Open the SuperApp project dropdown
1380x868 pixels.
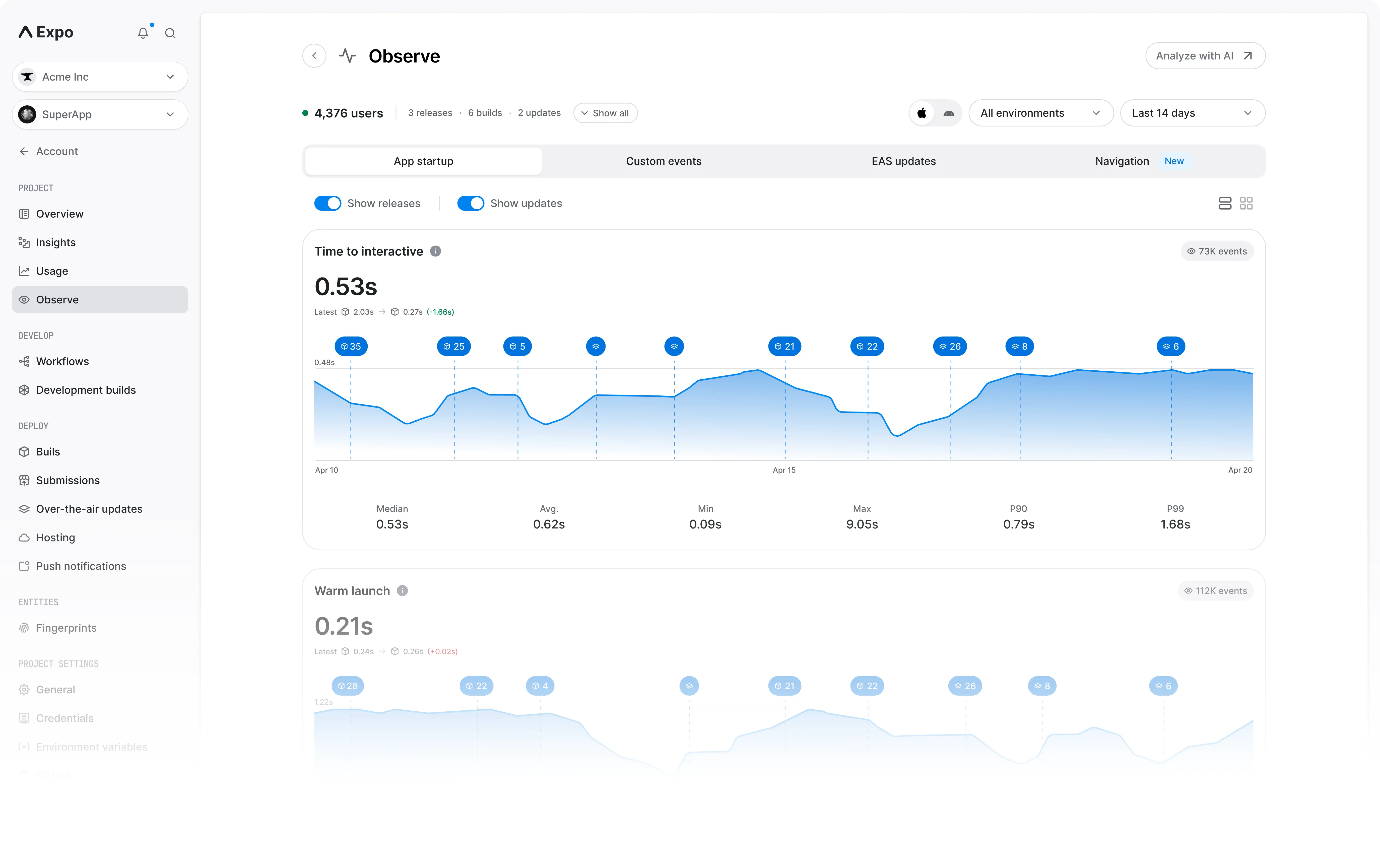pos(100,115)
